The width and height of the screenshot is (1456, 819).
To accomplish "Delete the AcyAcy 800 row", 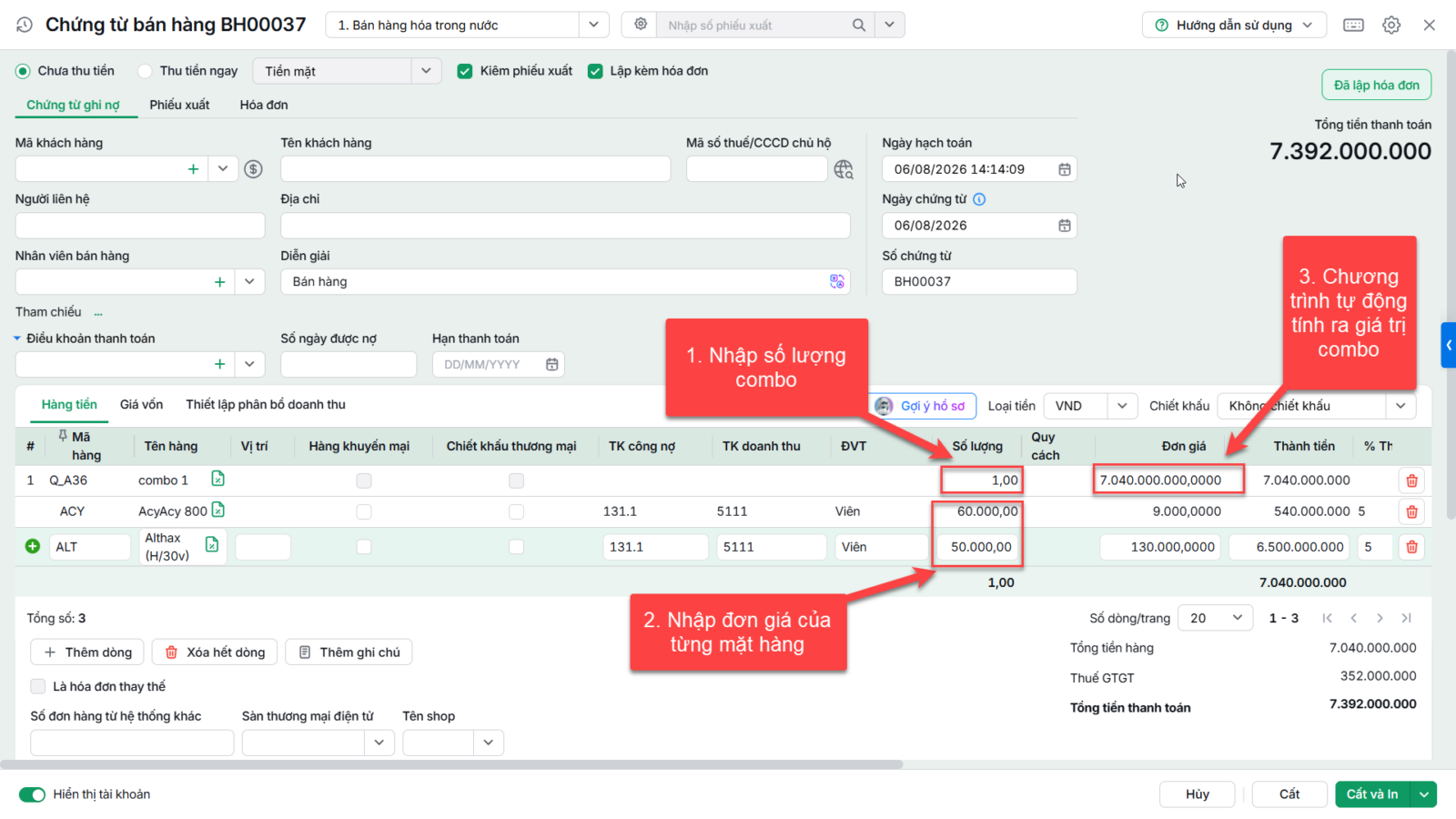I will [x=1411, y=511].
